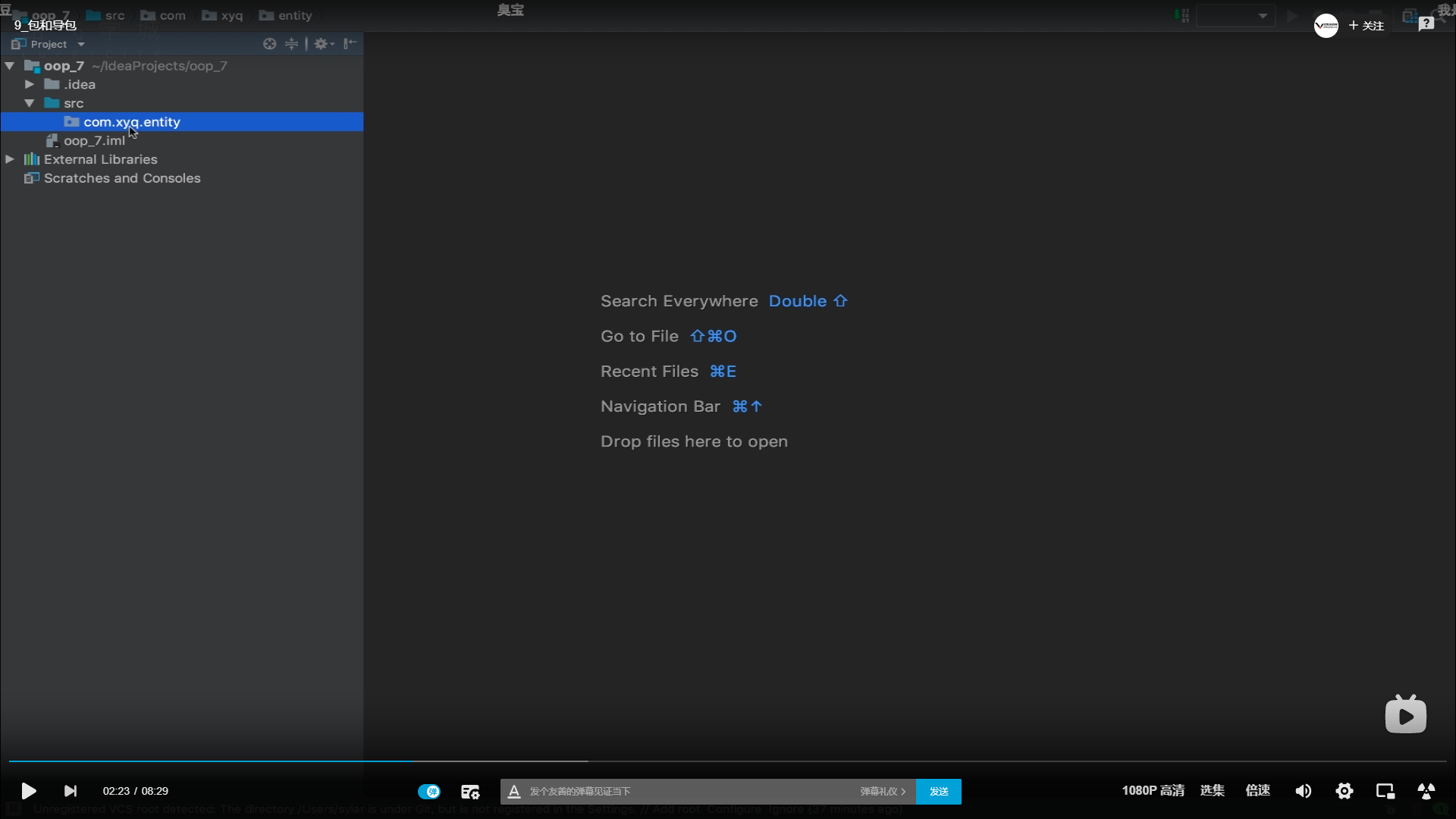The width and height of the screenshot is (1456, 819).
Task: Open video player settings gear
Action: point(1344,791)
